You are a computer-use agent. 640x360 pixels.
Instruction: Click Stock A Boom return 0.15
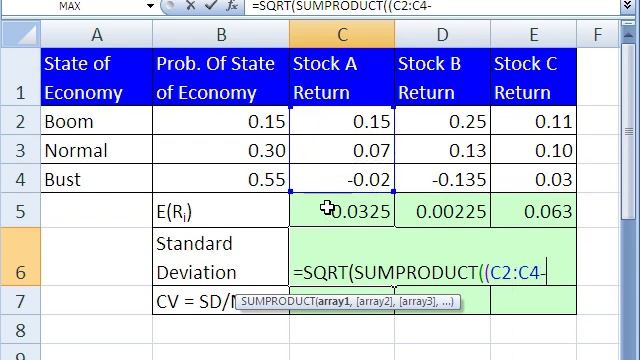[x=342, y=121]
